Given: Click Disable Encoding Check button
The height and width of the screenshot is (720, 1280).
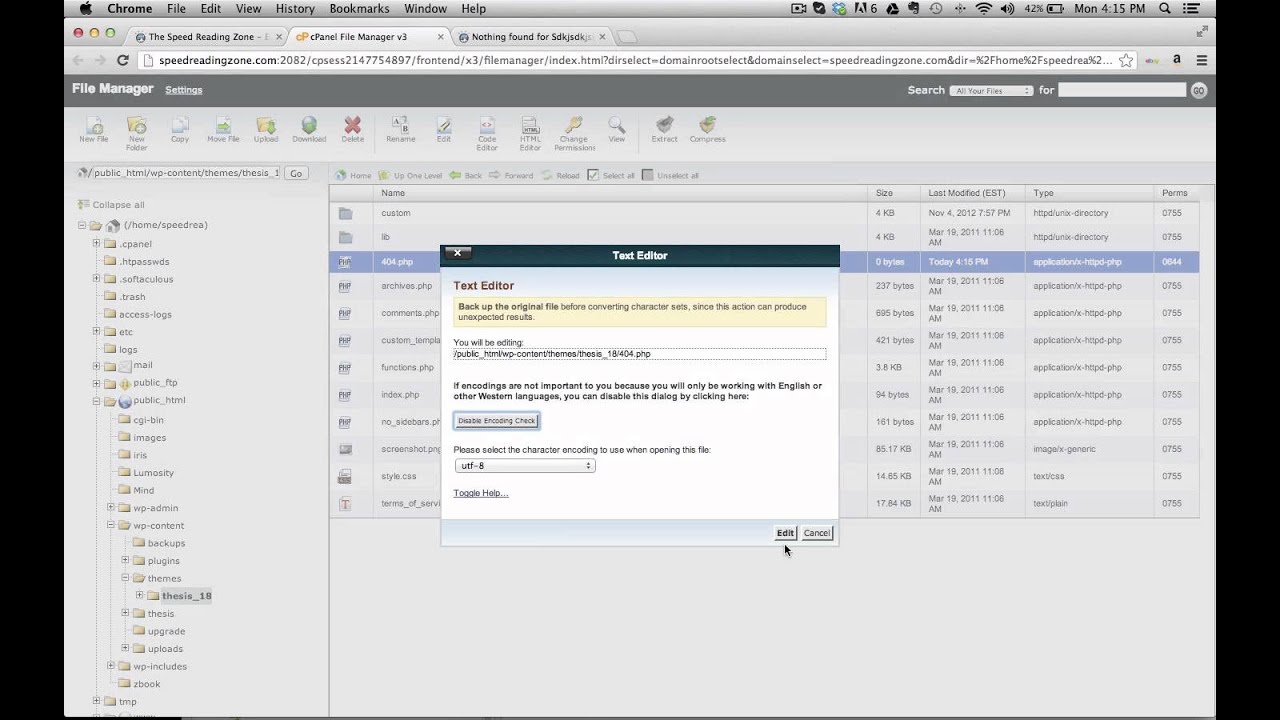Looking at the screenshot, I should point(497,421).
